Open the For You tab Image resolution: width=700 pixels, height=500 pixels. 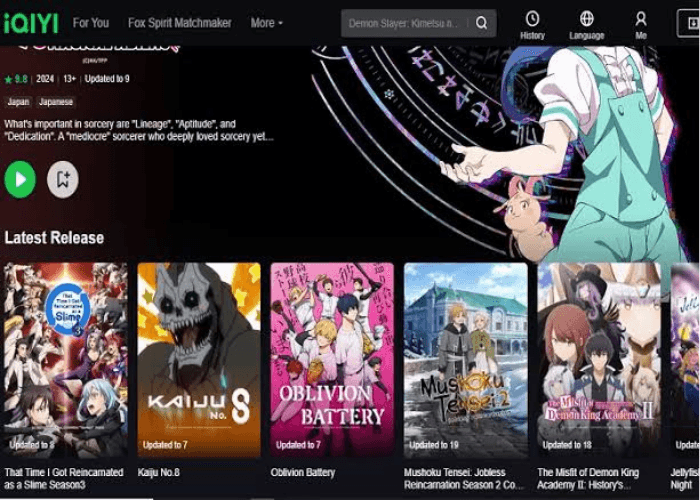pos(91,23)
